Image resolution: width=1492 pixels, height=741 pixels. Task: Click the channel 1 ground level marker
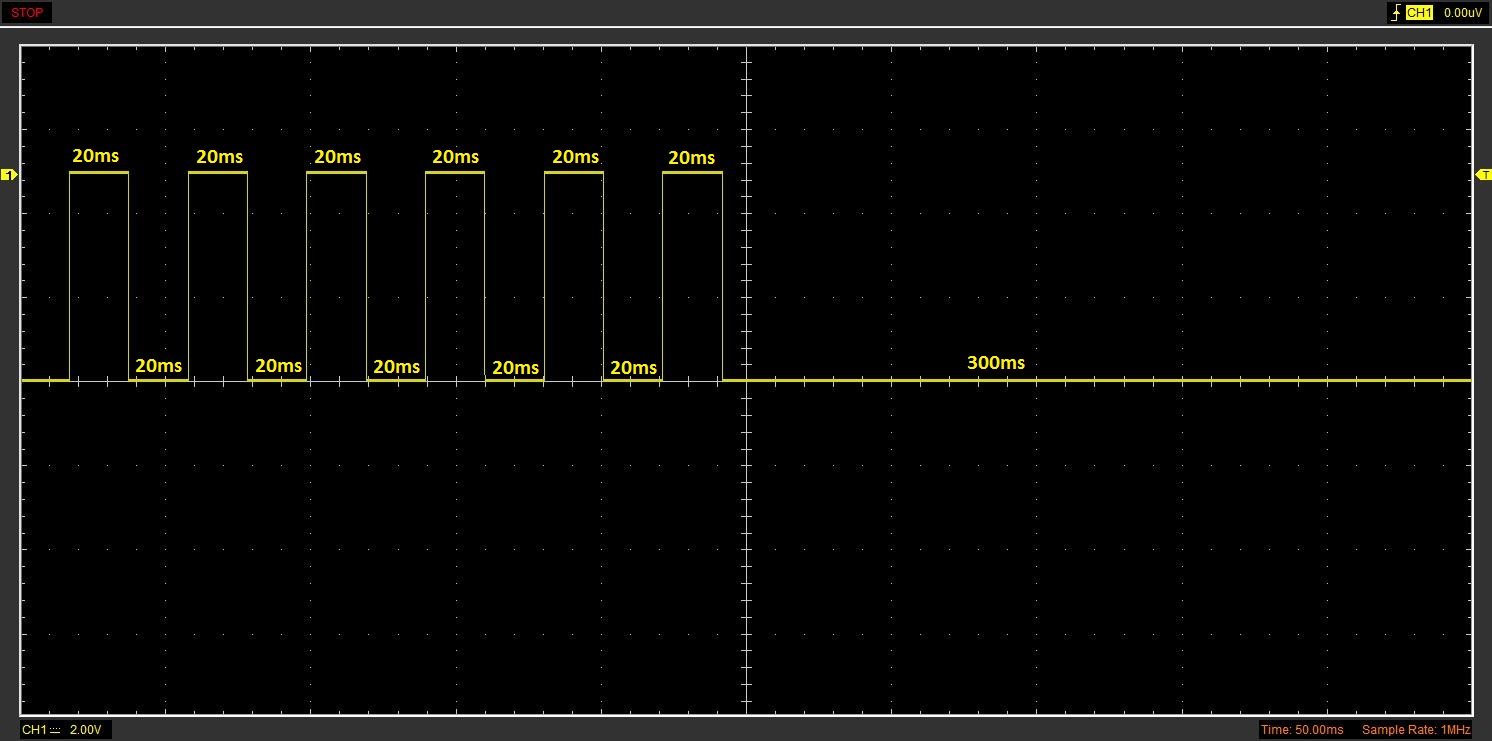(x=10, y=175)
